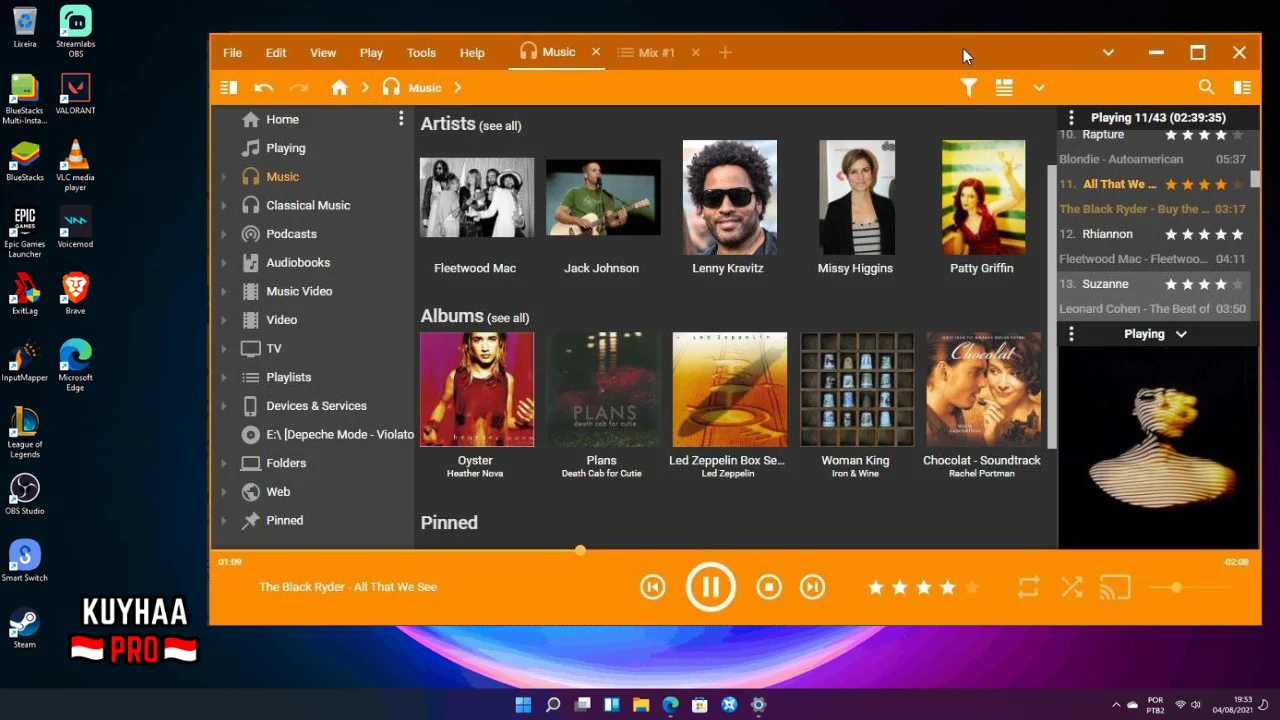The height and width of the screenshot is (720, 1280).
Task: Open the Playing list three-dot menu
Action: tap(1071, 117)
